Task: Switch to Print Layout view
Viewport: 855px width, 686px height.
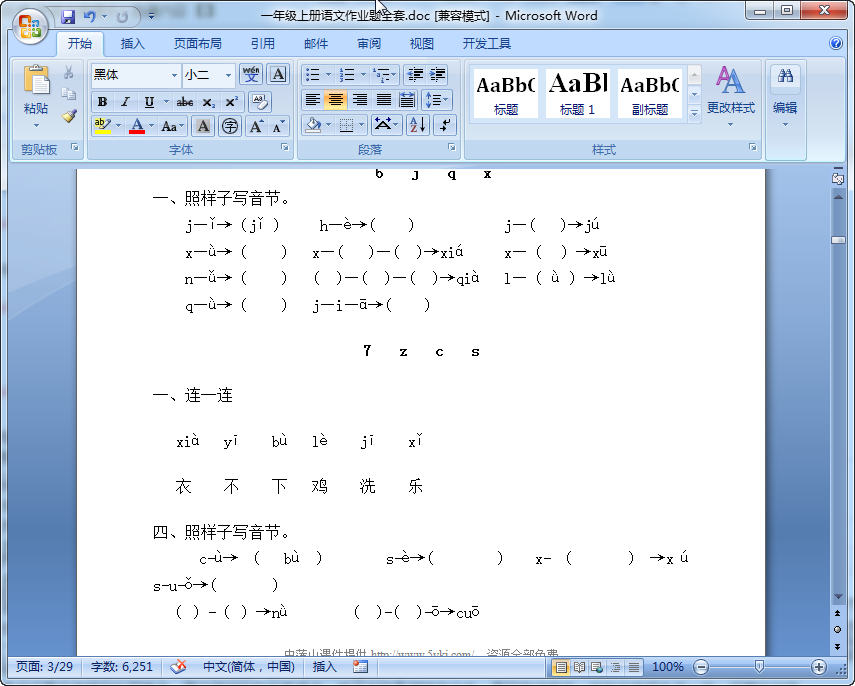Action: click(x=561, y=666)
